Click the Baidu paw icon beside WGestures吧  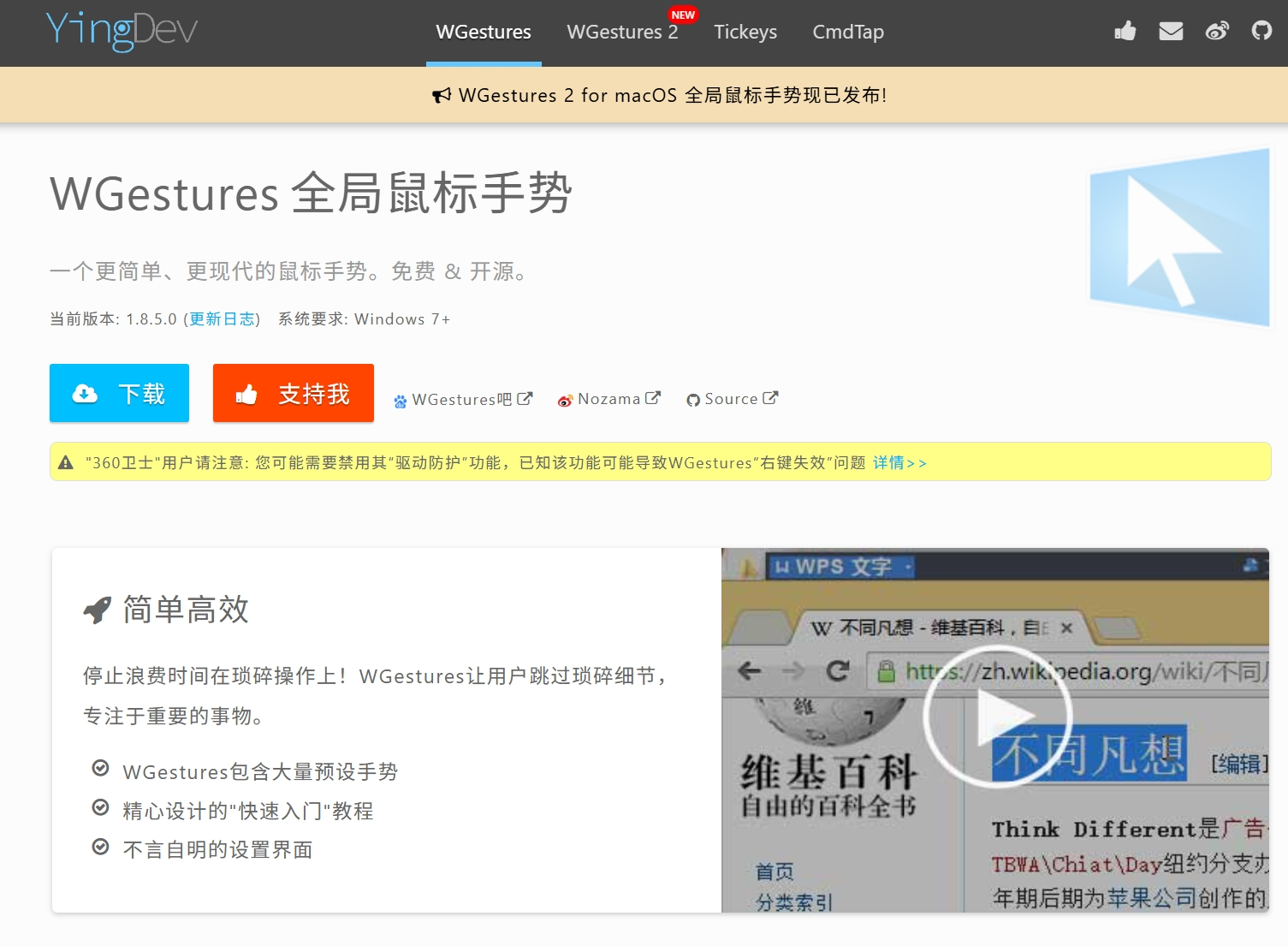pyautogui.click(x=401, y=402)
